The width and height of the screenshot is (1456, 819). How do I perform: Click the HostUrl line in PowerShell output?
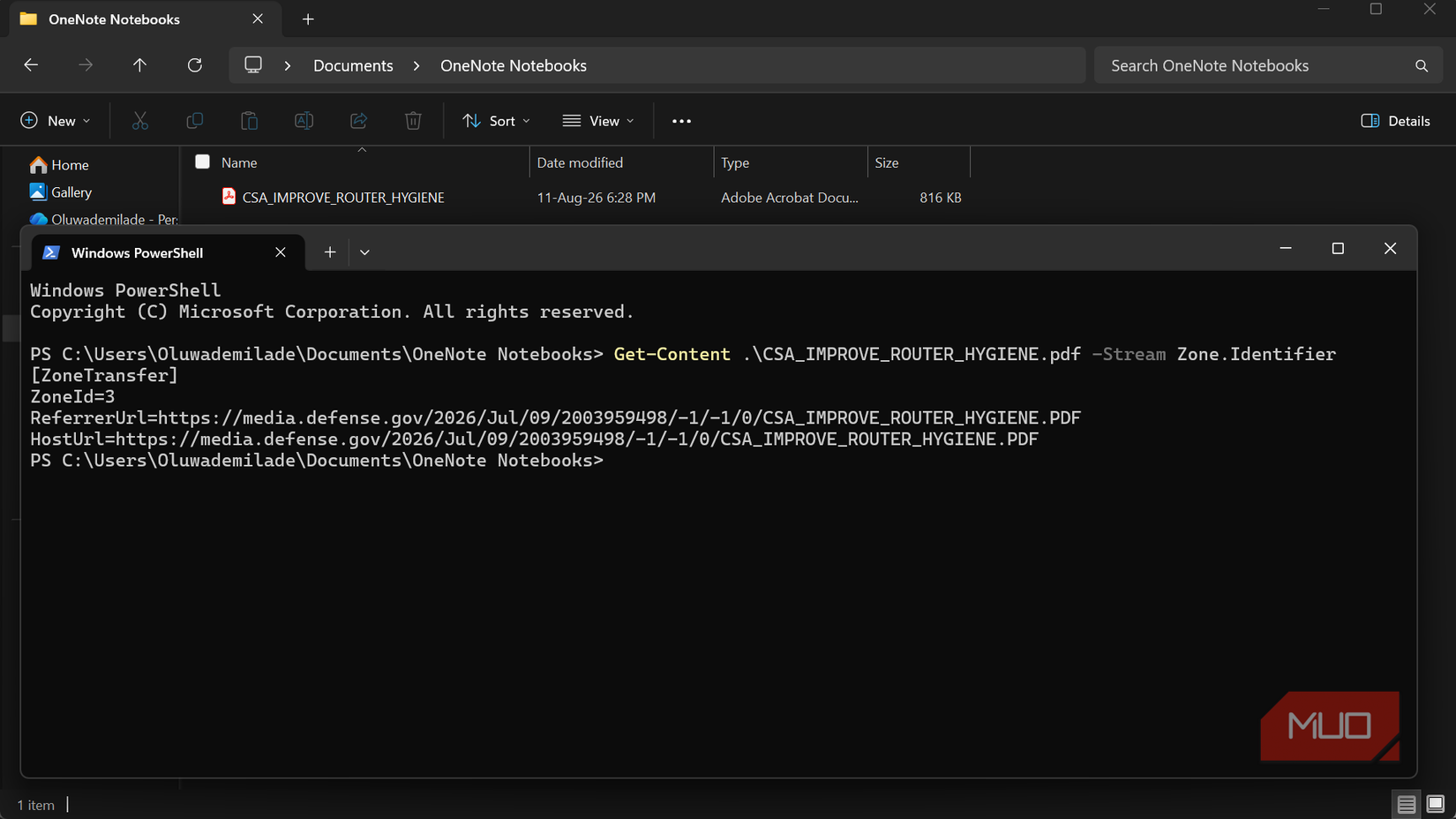click(x=534, y=439)
